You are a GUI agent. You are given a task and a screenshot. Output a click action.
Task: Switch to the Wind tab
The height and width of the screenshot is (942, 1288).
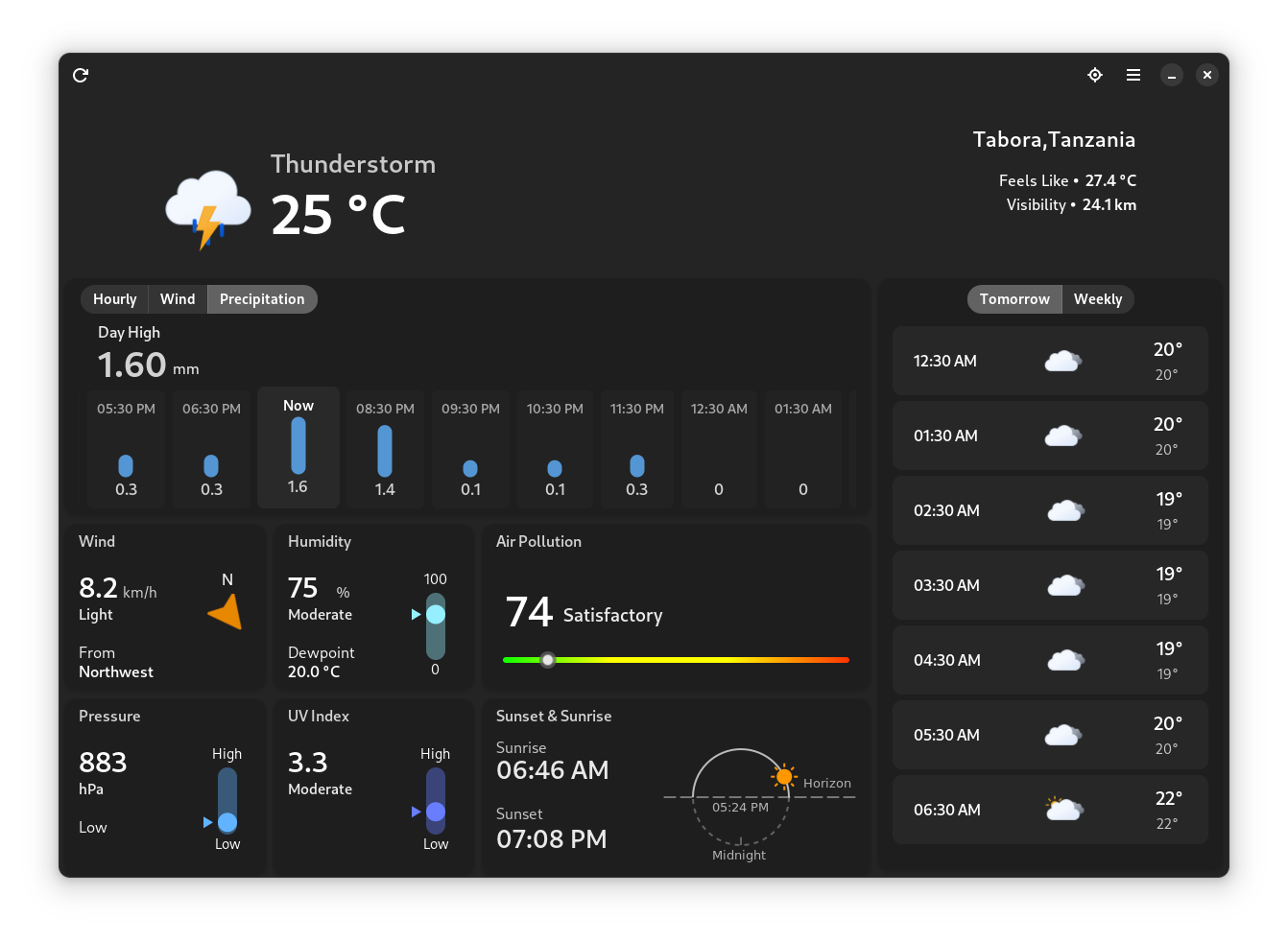click(x=178, y=299)
